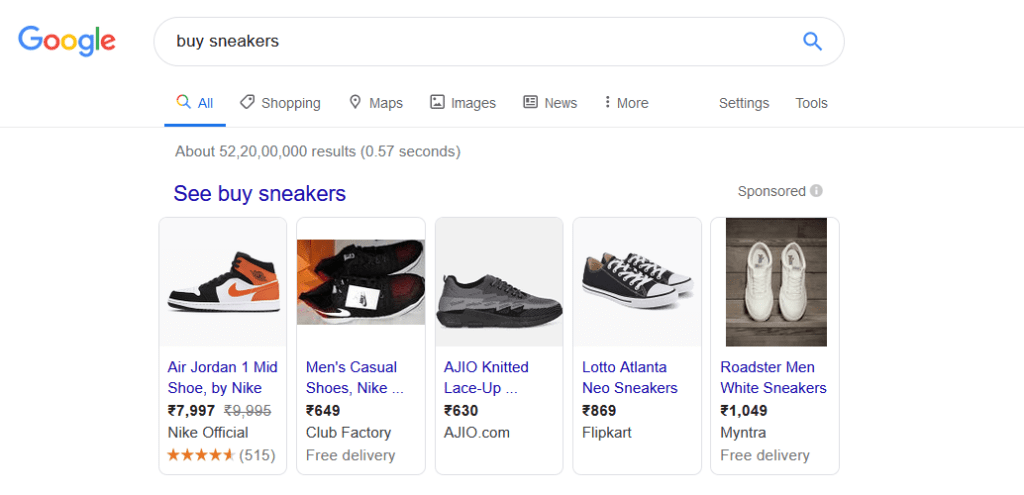The width and height of the screenshot is (1024, 495).
Task: Open the Settings menu
Action: point(744,103)
